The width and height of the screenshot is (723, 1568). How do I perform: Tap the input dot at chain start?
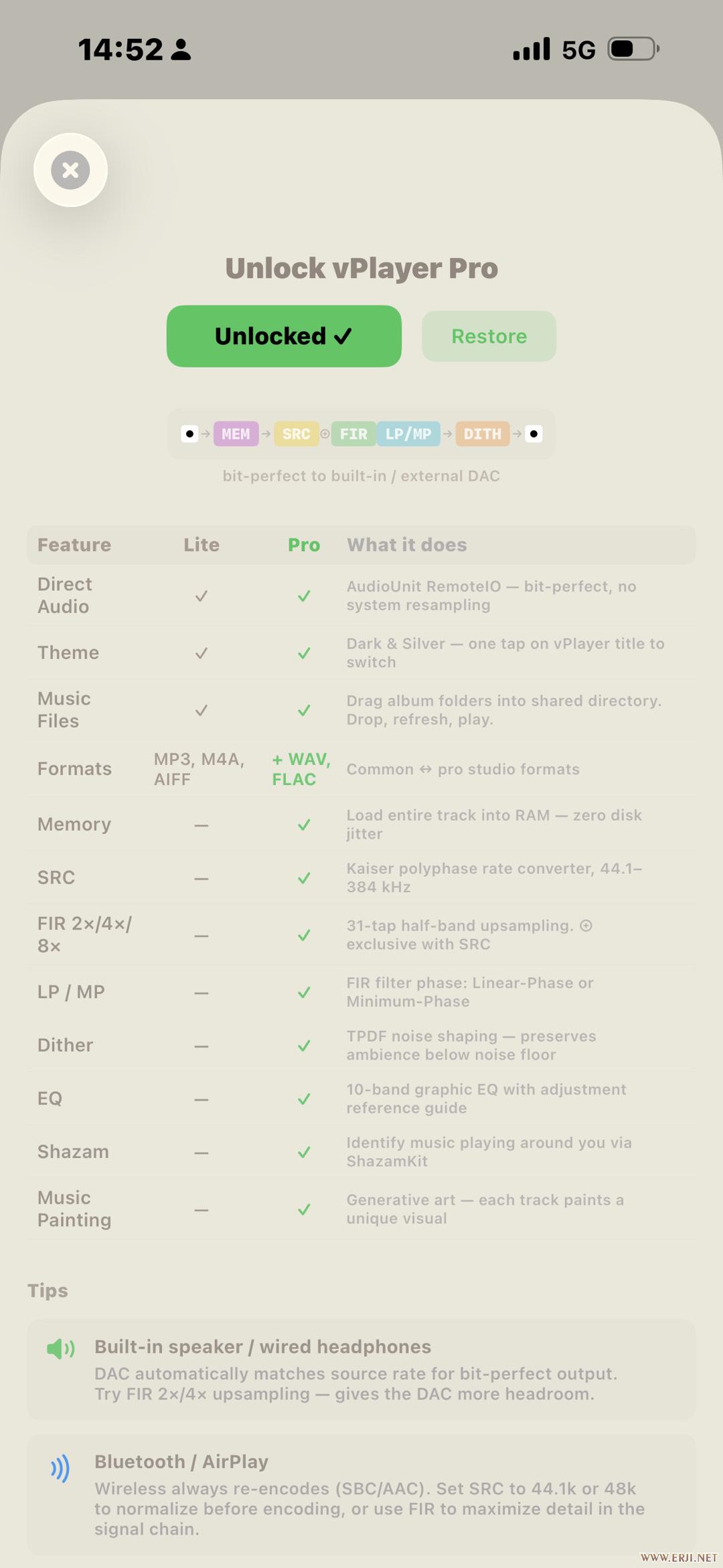(x=189, y=434)
